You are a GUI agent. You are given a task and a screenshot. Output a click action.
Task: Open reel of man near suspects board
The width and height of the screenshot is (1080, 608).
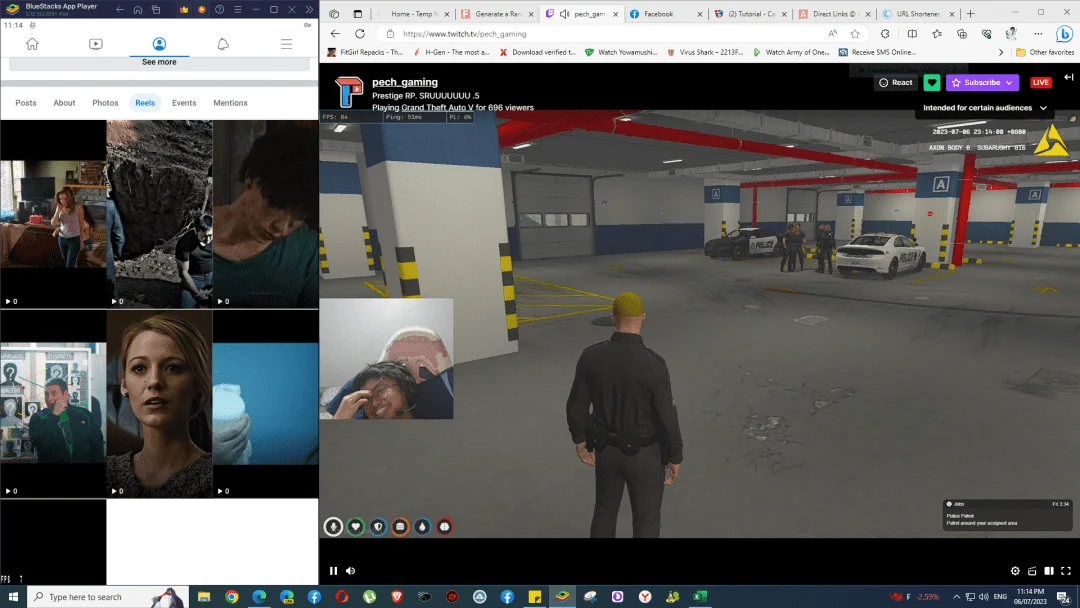coord(53,403)
